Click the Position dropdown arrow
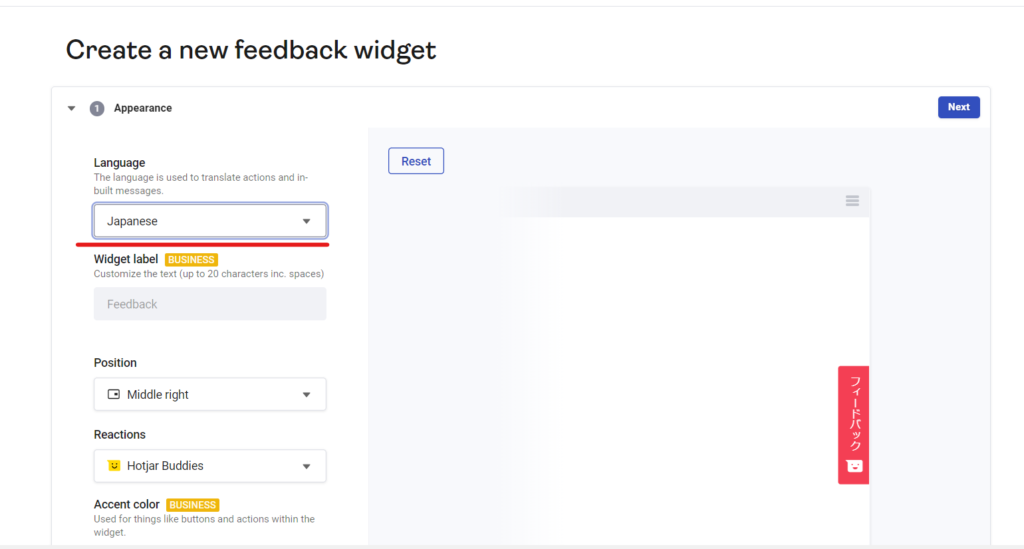The image size is (1024, 549). click(x=307, y=394)
